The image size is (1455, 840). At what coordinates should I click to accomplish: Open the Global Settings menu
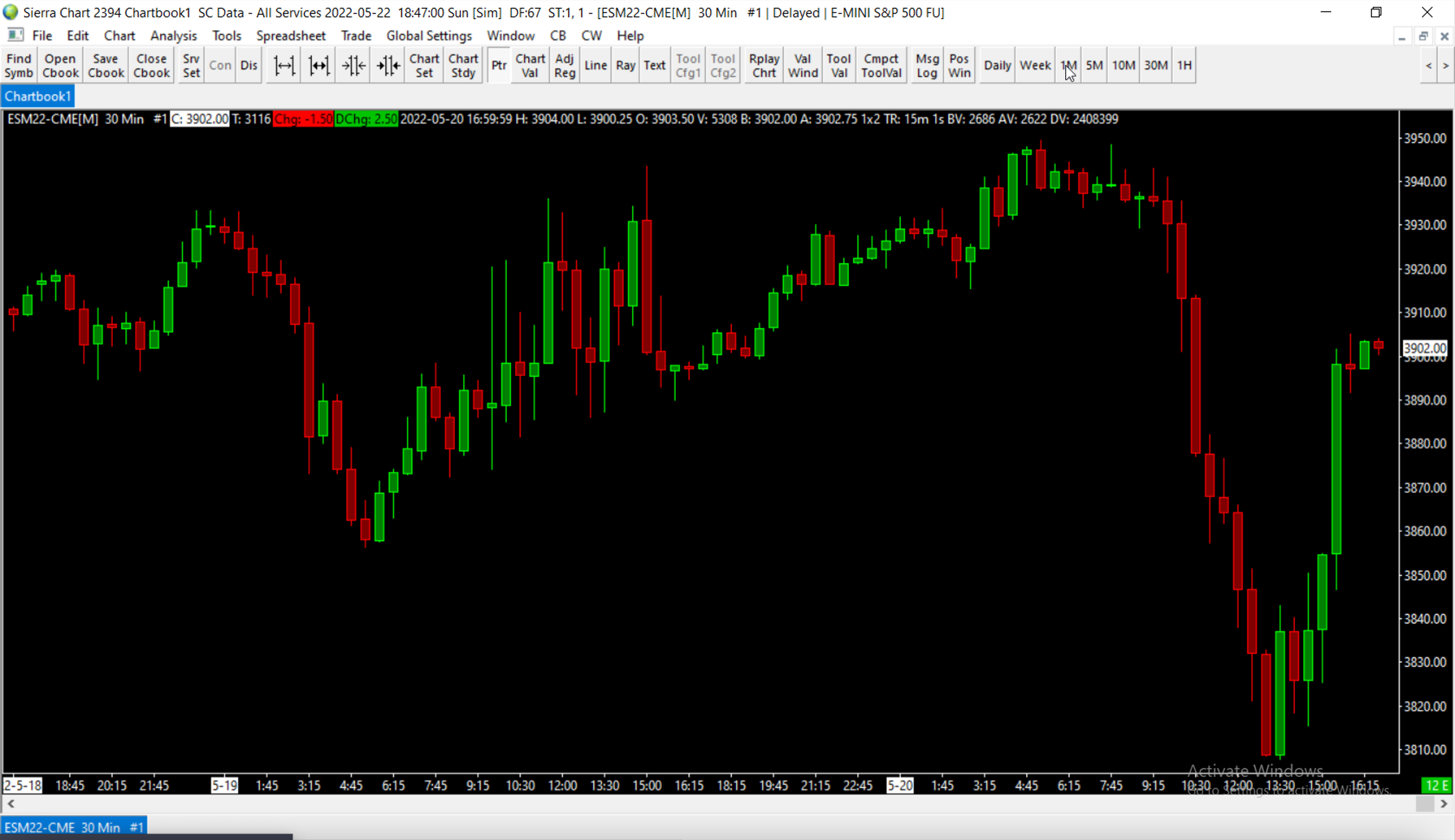[x=429, y=36]
